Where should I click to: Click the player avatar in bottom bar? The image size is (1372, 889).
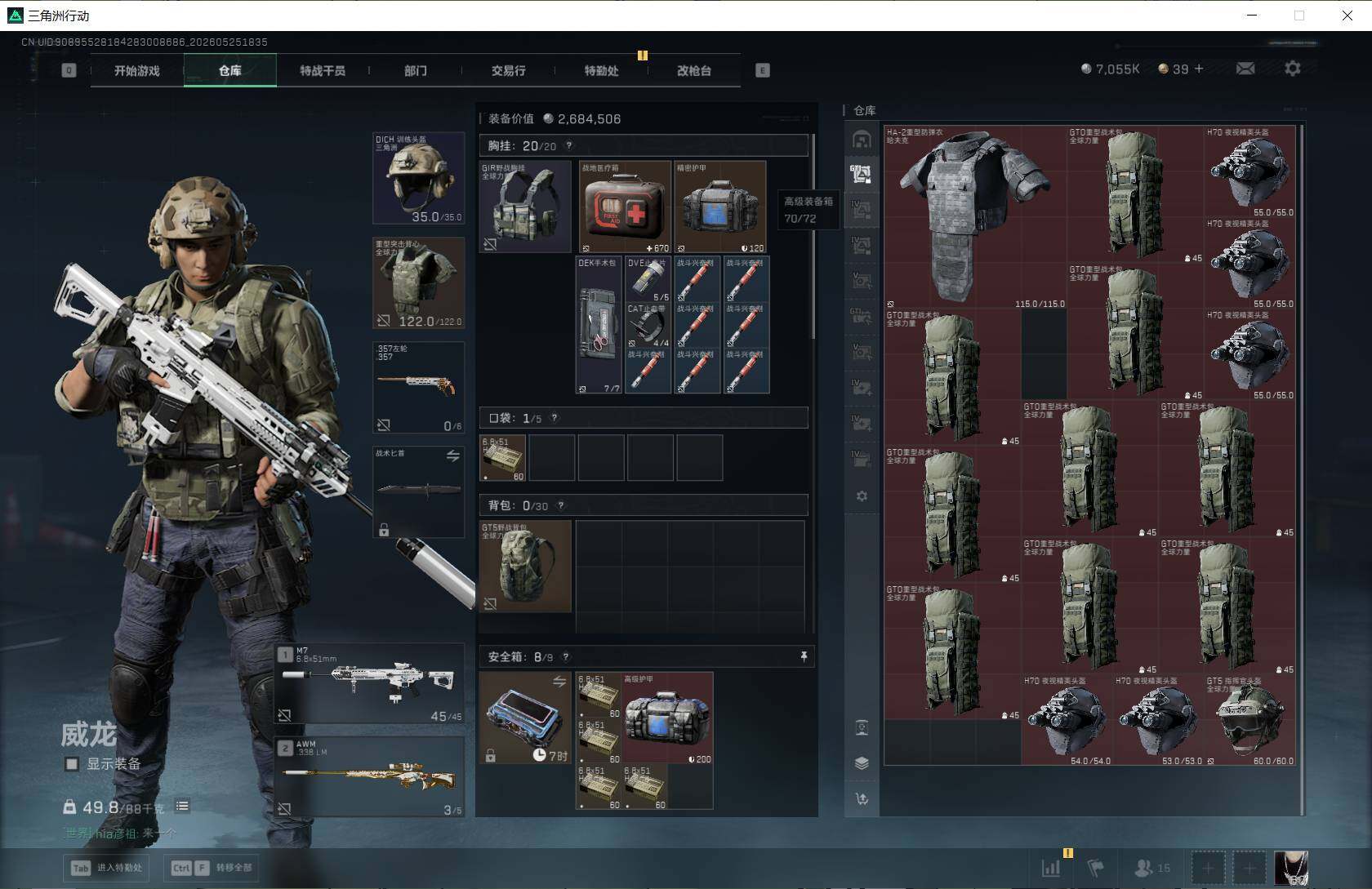(1291, 868)
